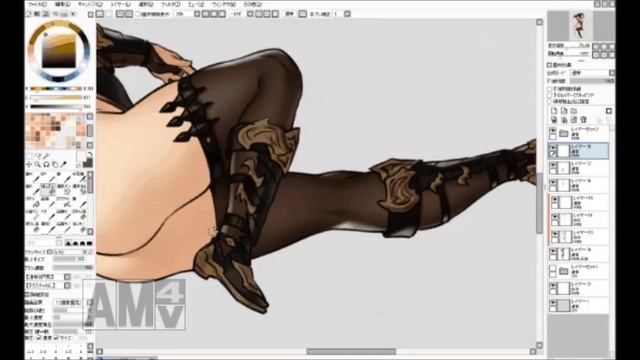Toggle the color mixer panel icon
Image resolution: width=640 pixels, height=360 pixels.
coord(55,14)
